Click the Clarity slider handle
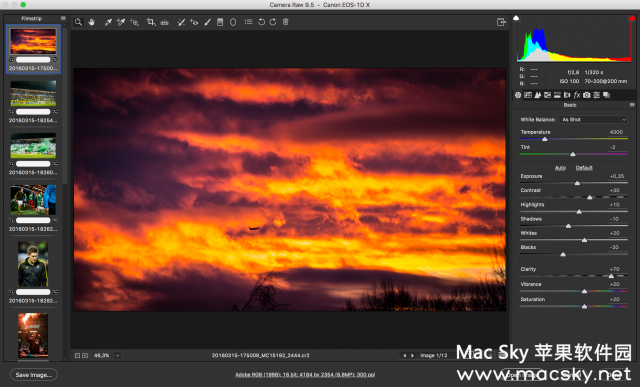The image size is (640, 387). [x=611, y=276]
